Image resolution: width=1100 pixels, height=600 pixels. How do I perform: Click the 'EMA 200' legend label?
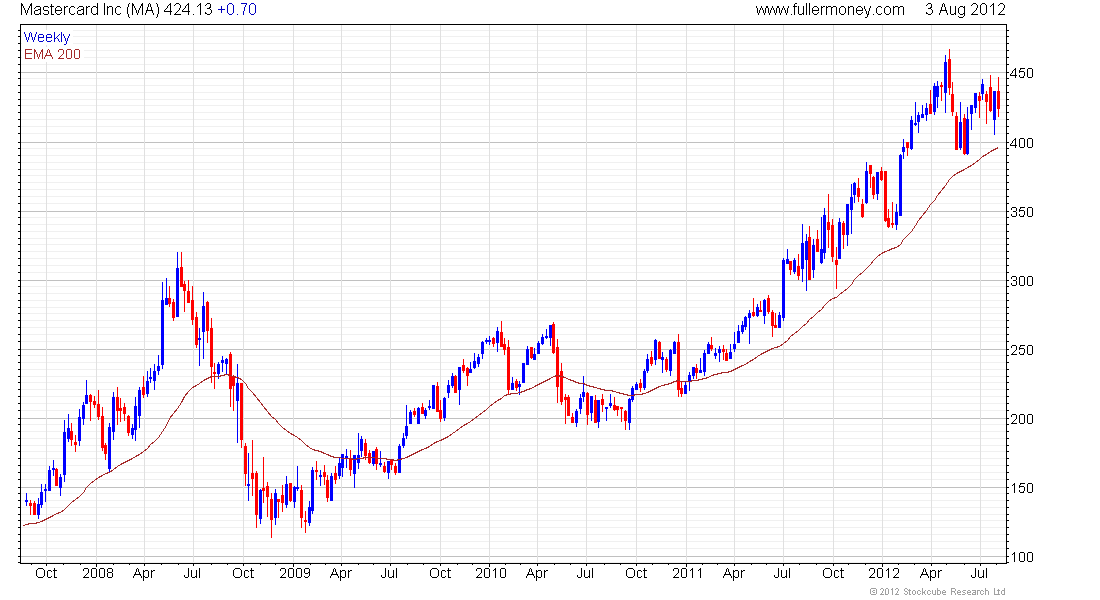coord(52,54)
